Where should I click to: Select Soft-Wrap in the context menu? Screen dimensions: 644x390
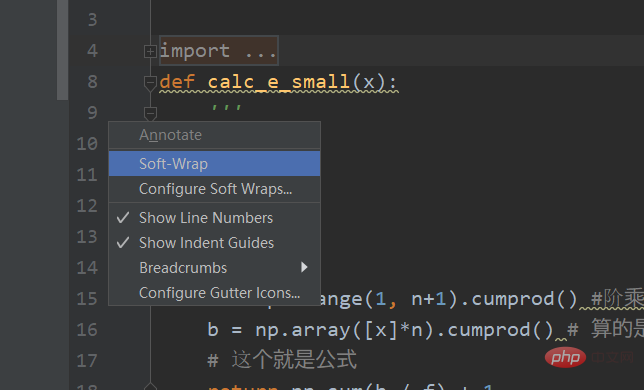[x=214, y=163]
